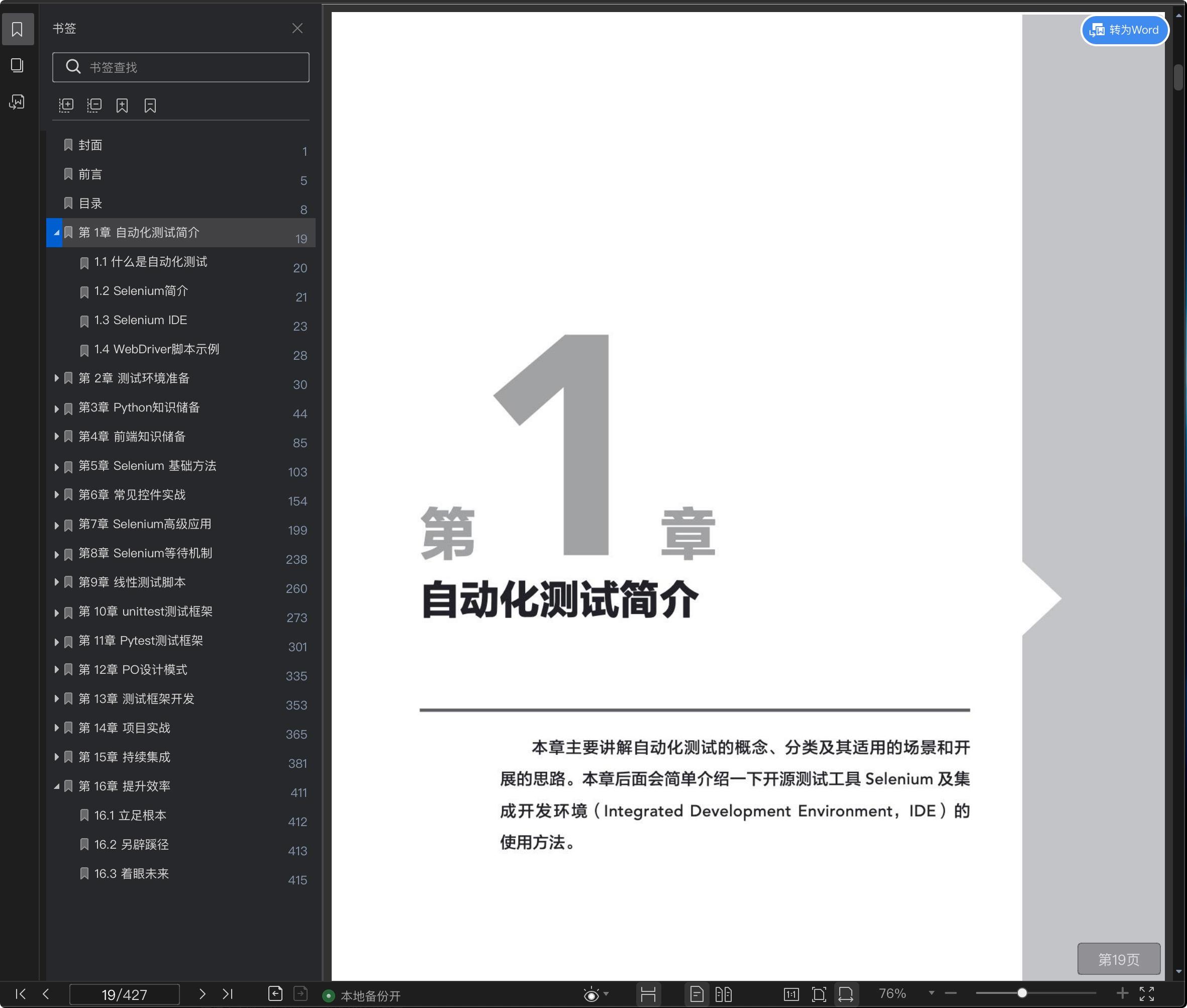Go to the first page
Image resolution: width=1187 pixels, height=1008 pixels.
tap(21, 994)
